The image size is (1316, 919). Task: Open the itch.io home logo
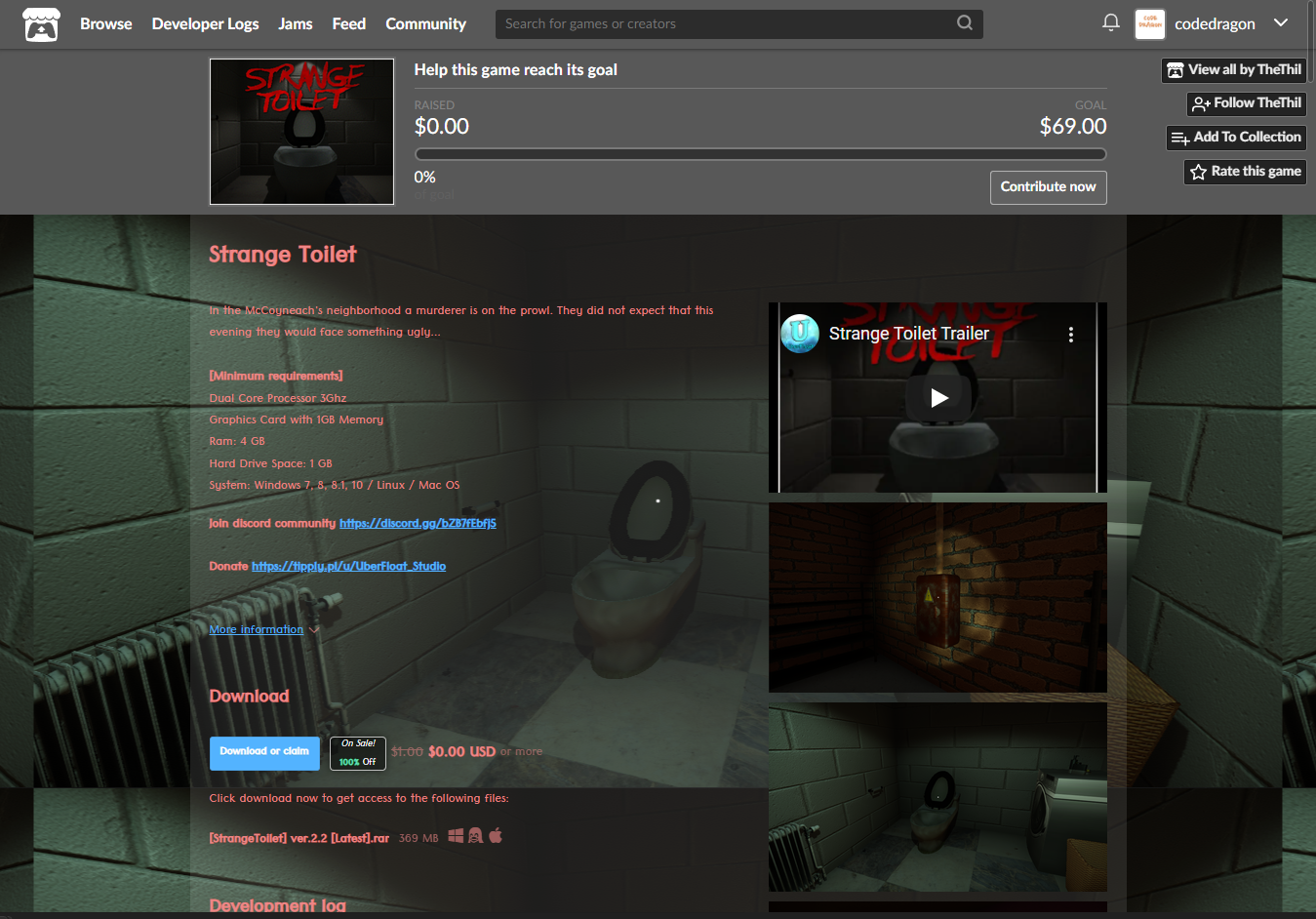tap(41, 23)
